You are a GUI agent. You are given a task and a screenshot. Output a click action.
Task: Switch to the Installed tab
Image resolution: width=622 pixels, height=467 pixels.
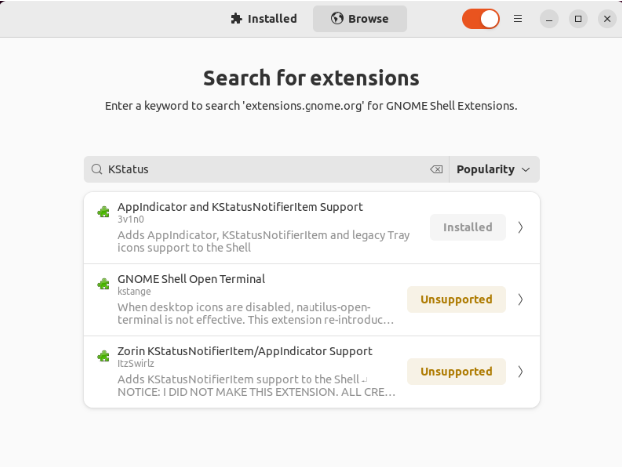click(x=264, y=19)
